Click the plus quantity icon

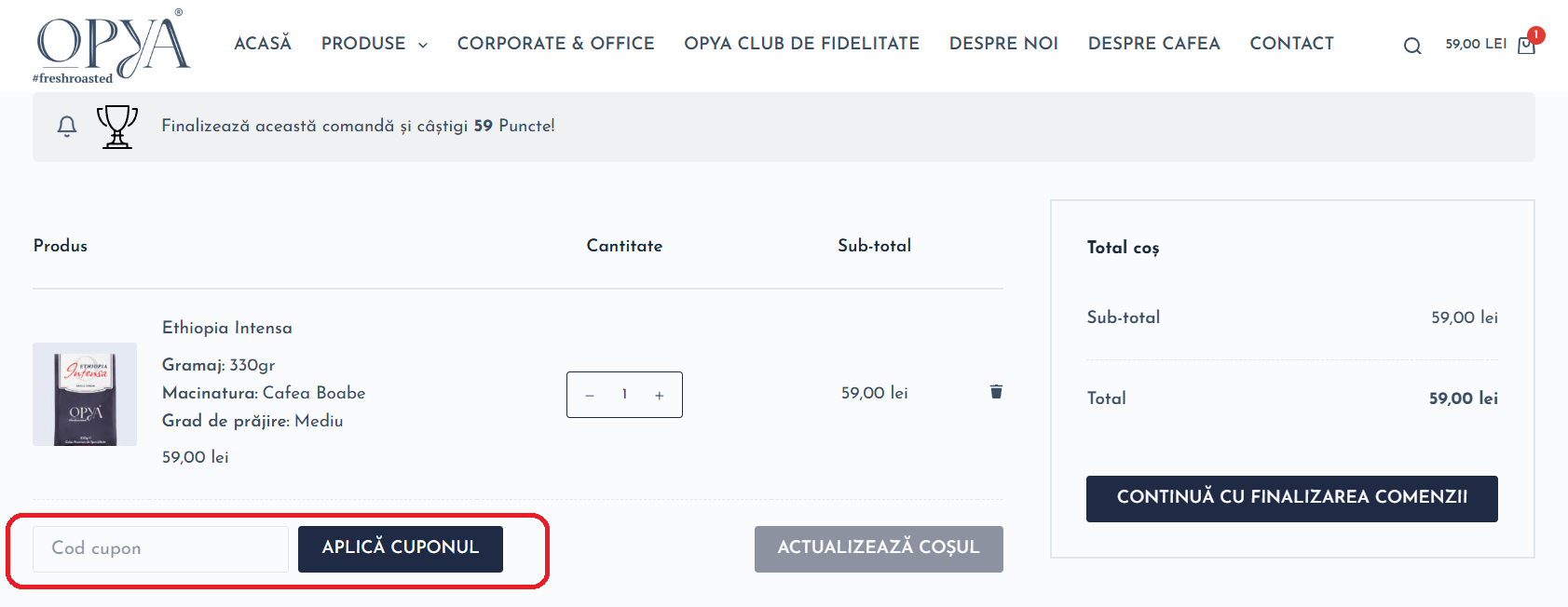(660, 395)
